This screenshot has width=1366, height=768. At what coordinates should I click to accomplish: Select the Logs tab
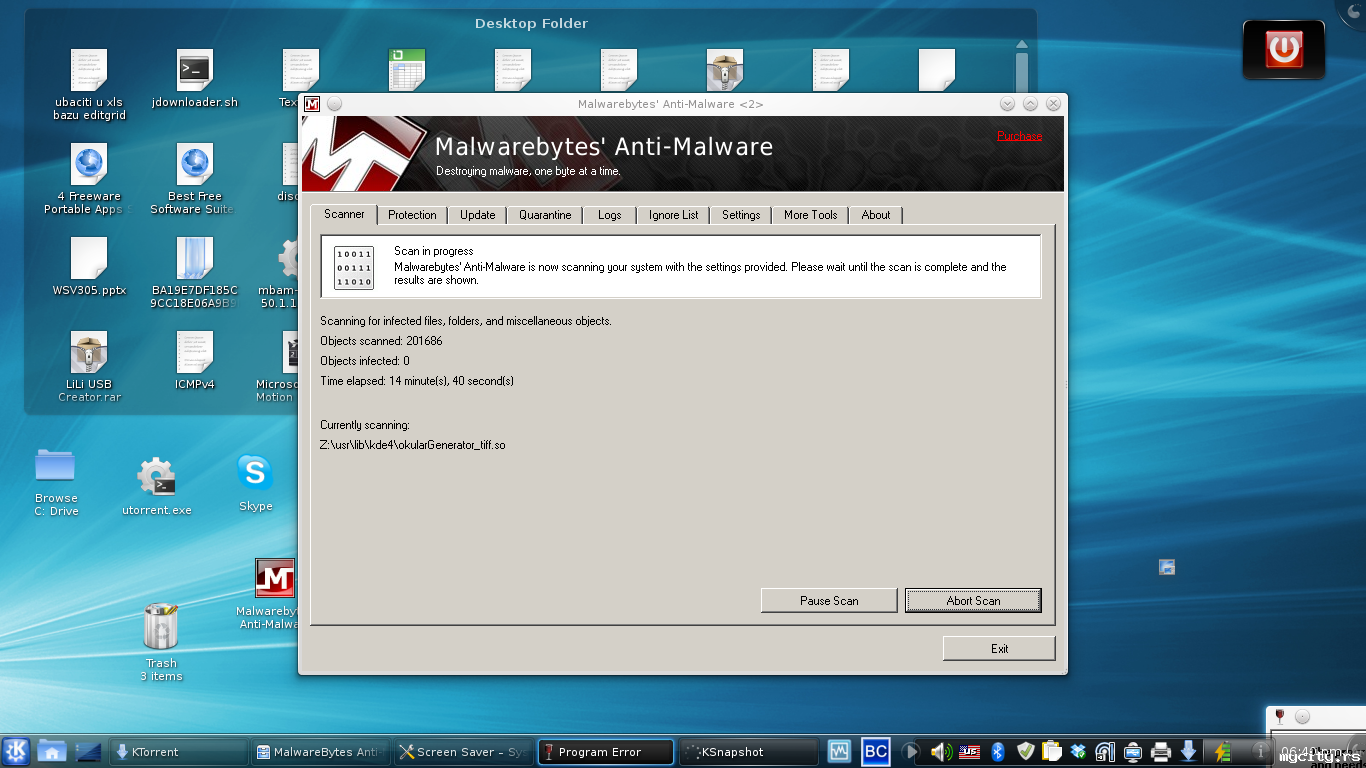click(x=610, y=215)
